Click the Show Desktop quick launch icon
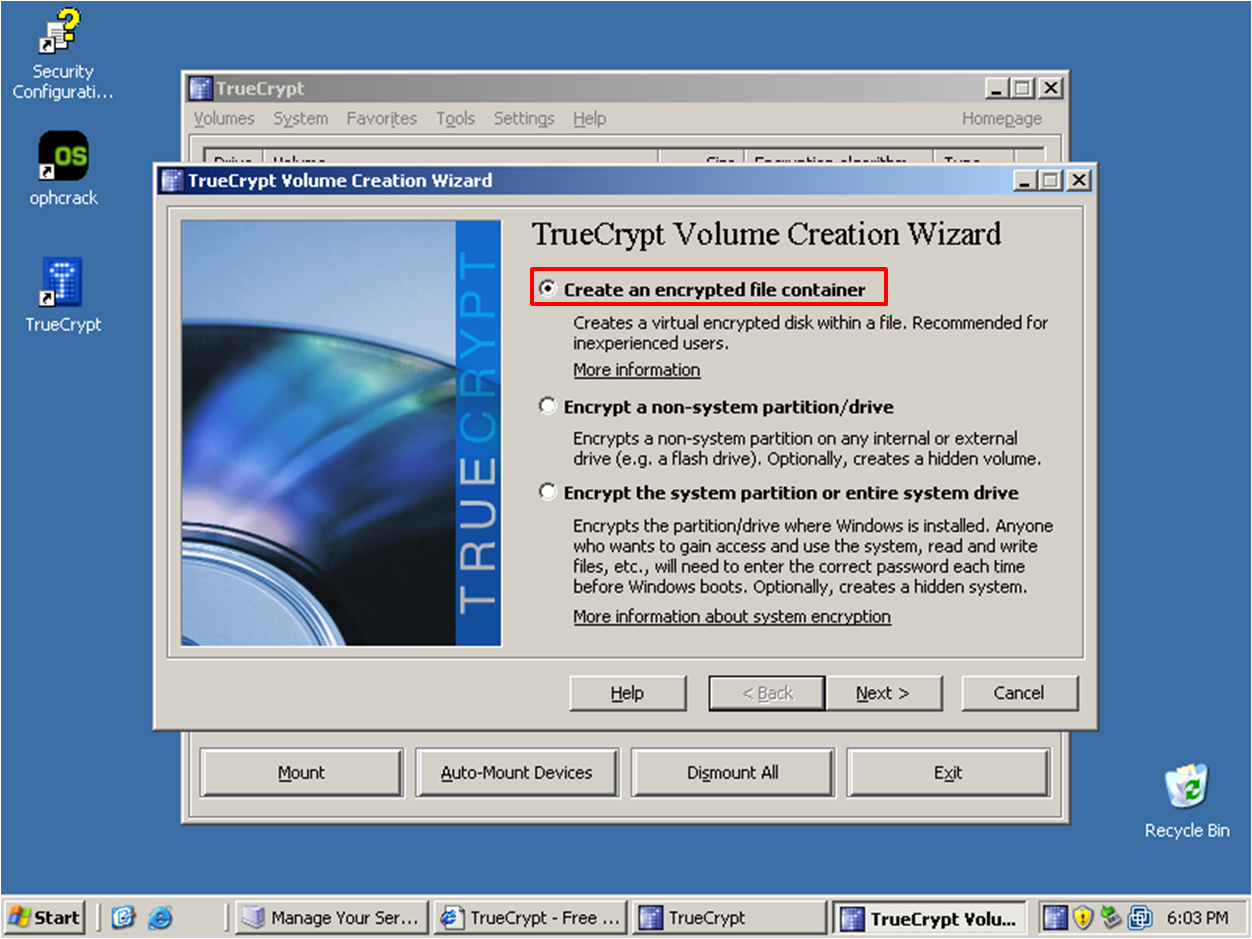1252x939 pixels. pos(123,917)
